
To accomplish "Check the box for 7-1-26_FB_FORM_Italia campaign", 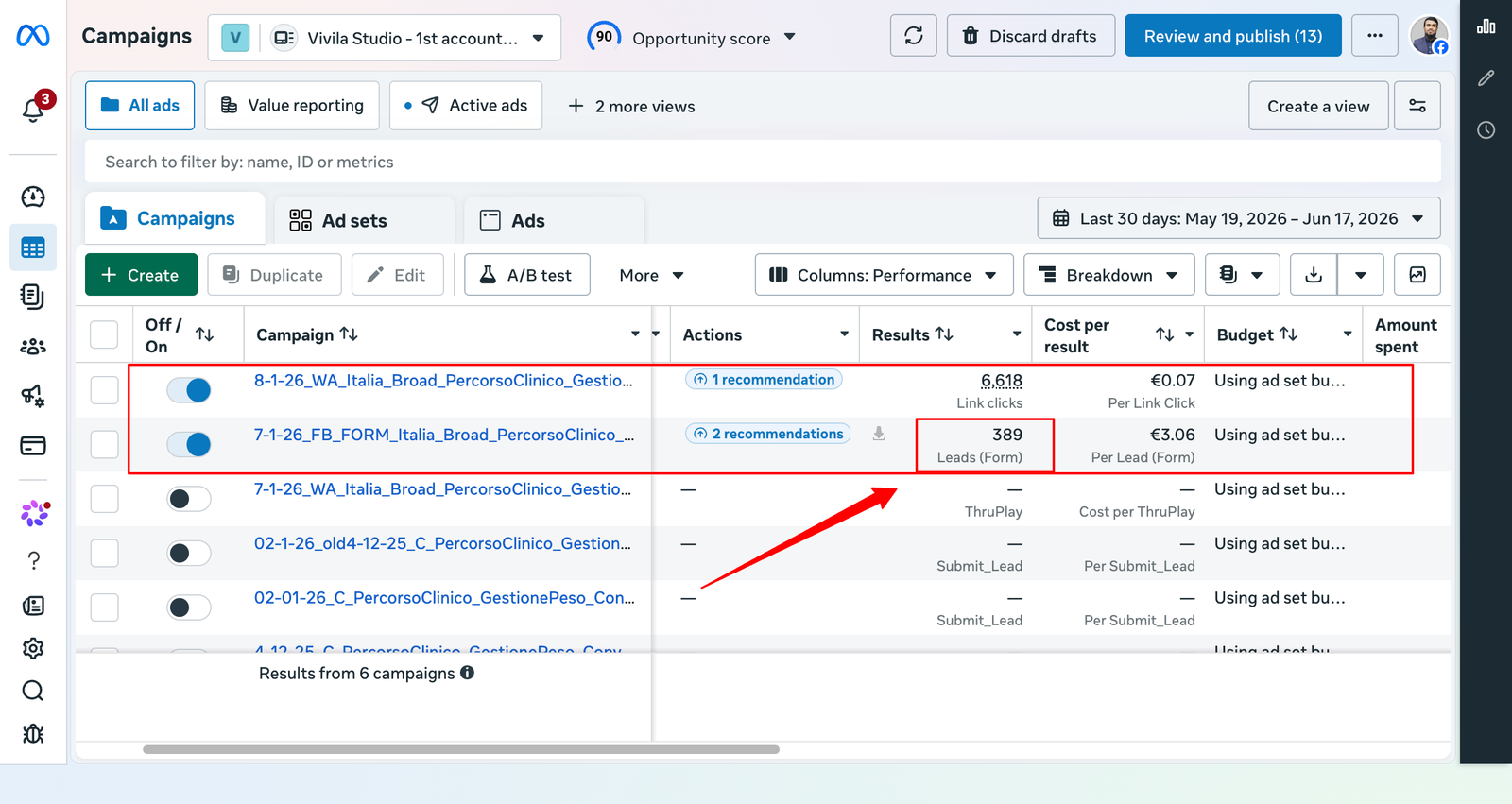I will click(x=104, y=444).
